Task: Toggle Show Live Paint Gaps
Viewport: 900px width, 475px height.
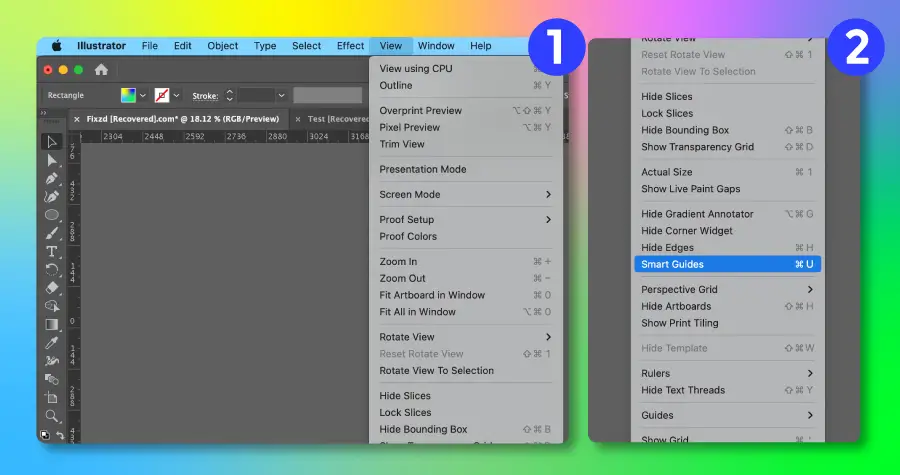Action: 727,189
